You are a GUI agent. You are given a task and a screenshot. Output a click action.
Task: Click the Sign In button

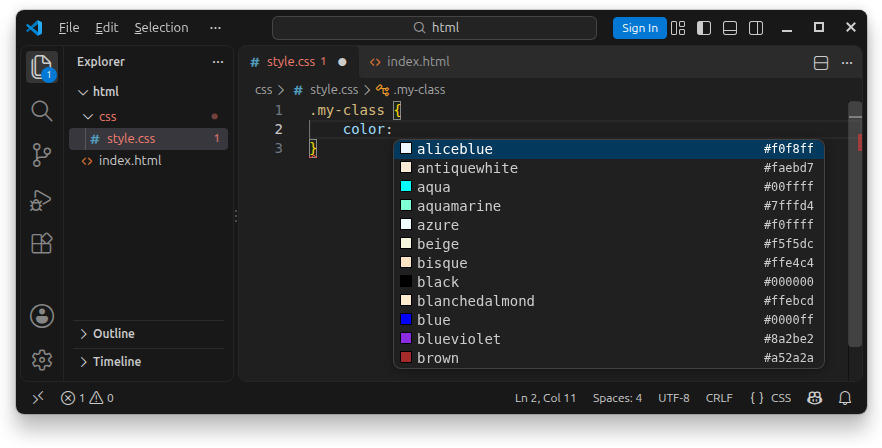[640, 28]
